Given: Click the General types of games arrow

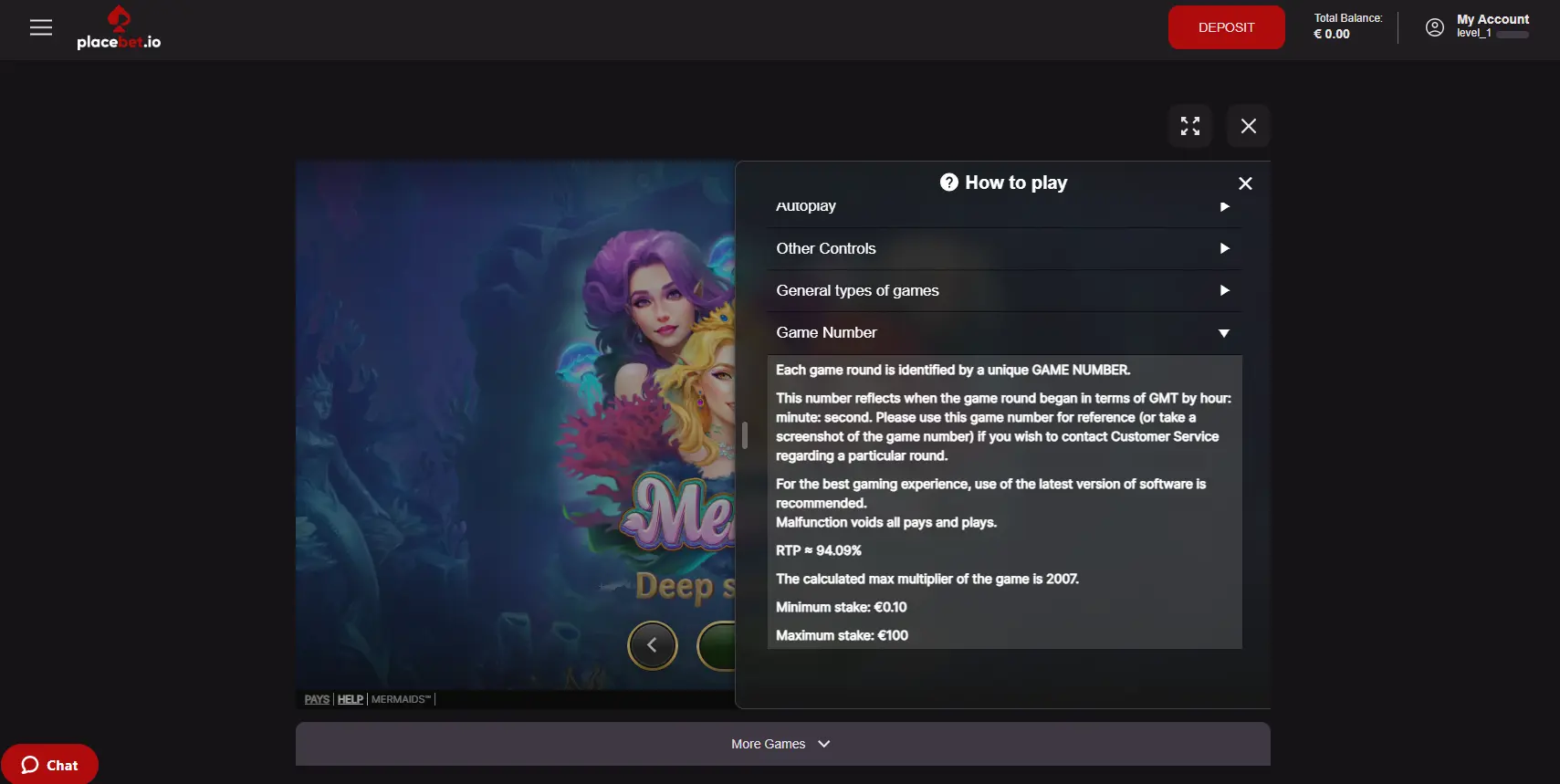Looking at the screenshot, I should point(1225,290).
